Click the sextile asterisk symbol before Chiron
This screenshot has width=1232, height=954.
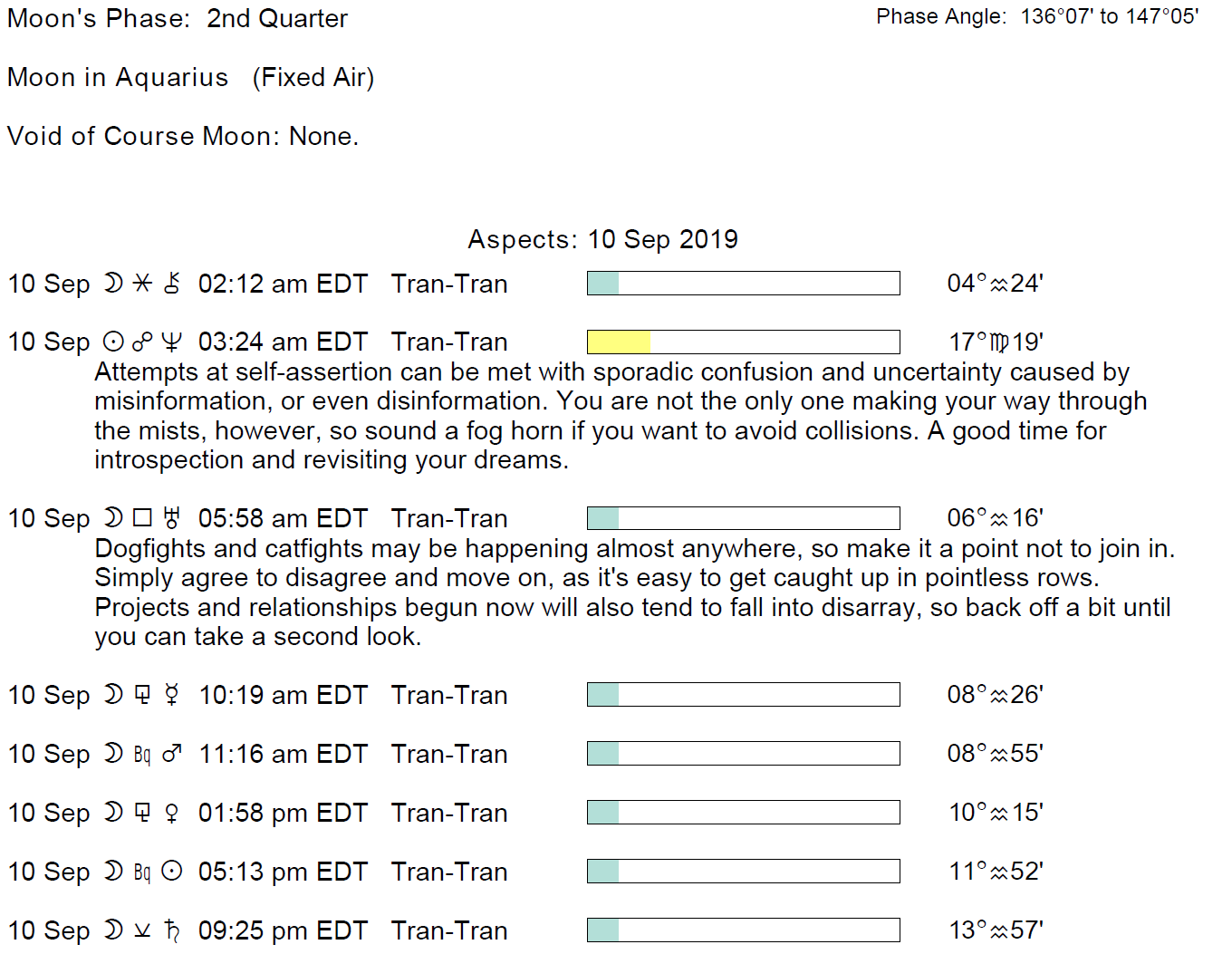click(x=142, y=284)
